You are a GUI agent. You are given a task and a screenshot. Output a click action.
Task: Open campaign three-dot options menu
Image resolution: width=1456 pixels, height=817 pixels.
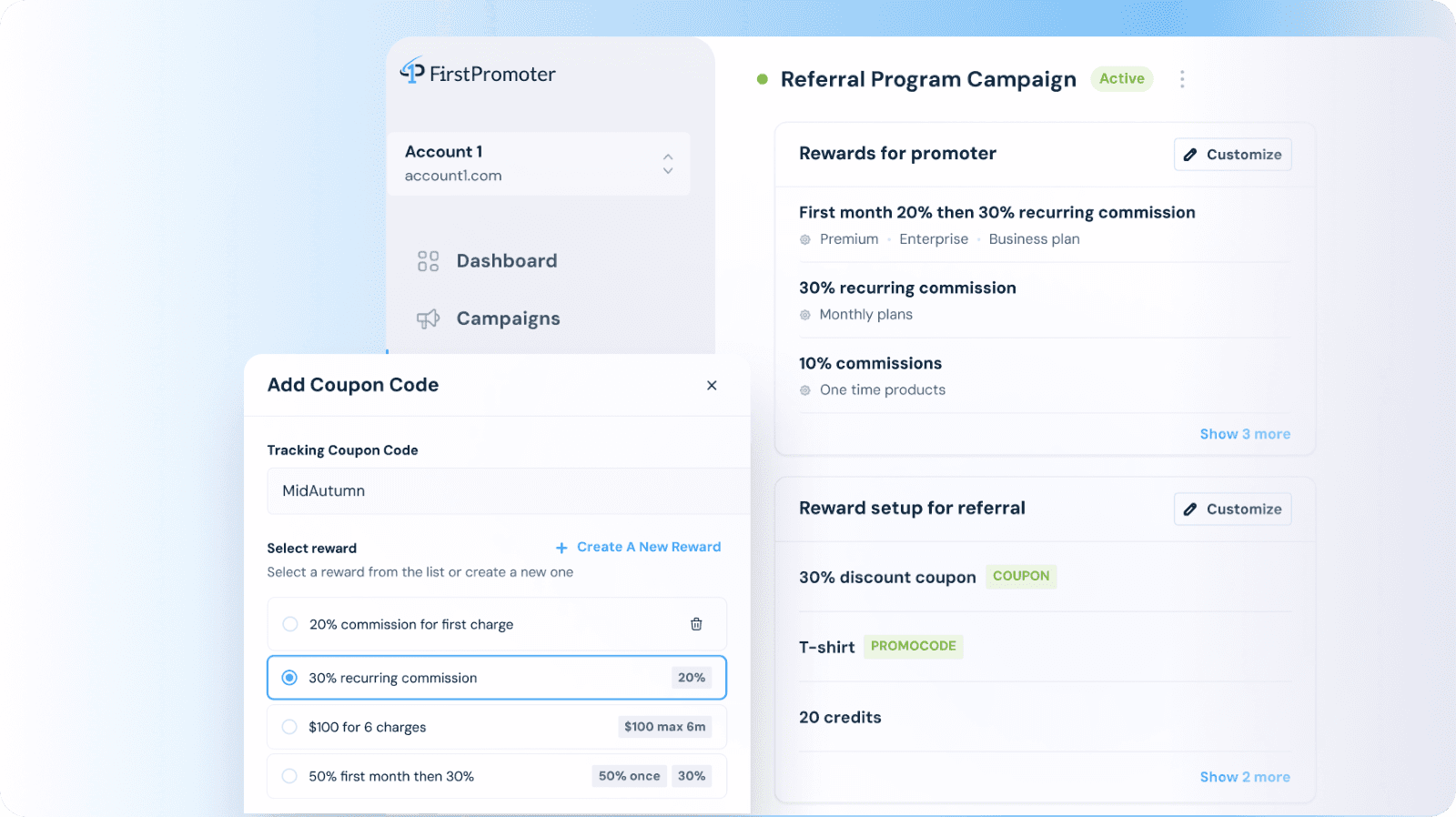coord(1182,79)
